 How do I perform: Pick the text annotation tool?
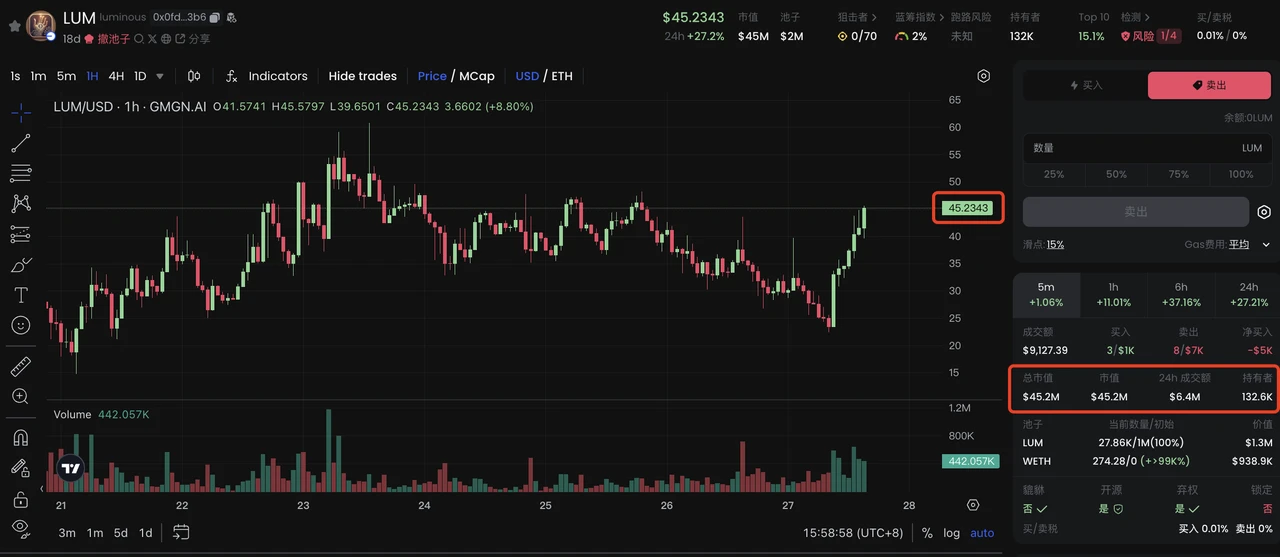tap(20, 295)
